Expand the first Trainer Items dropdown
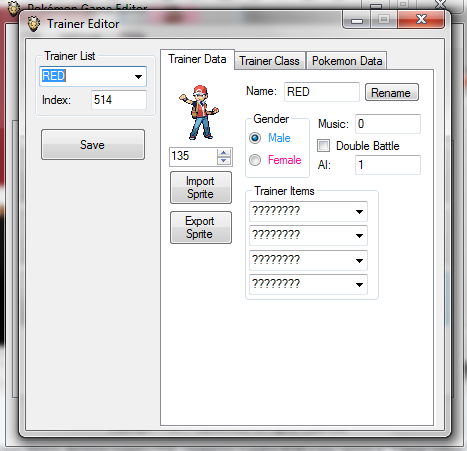467x451 pixels. [x=359, y=212]
